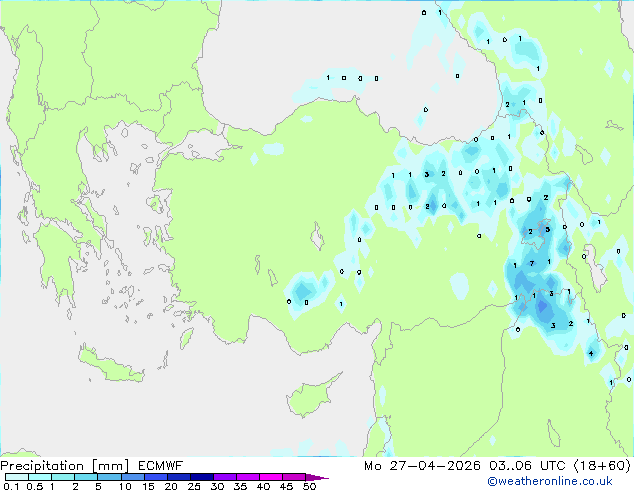634x490 pixels.
Task: Click the 1–2 mm legend swatch
Action: 63,477
